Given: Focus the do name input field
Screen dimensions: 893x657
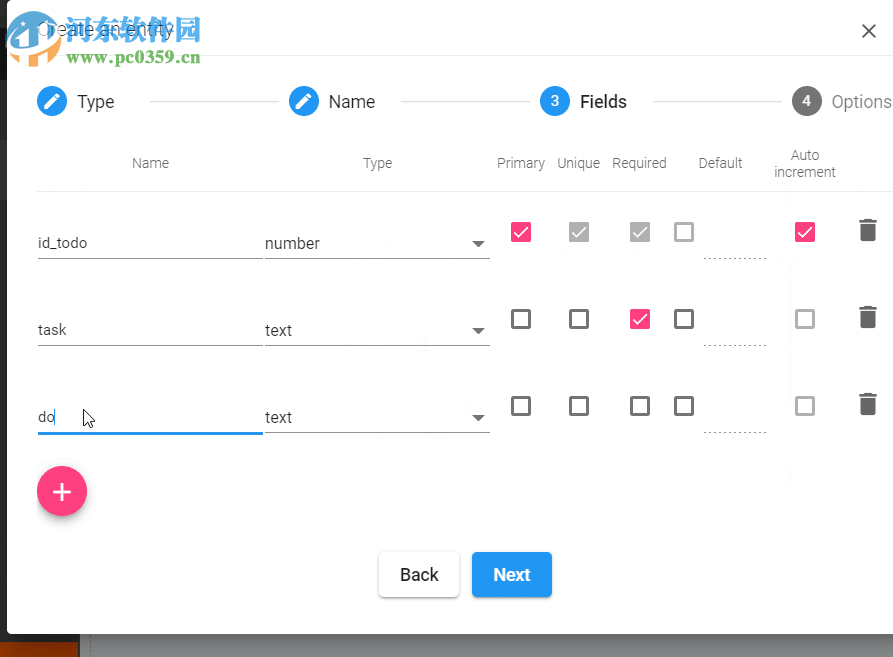Looking at the screenshot, I should pos(150,418).
